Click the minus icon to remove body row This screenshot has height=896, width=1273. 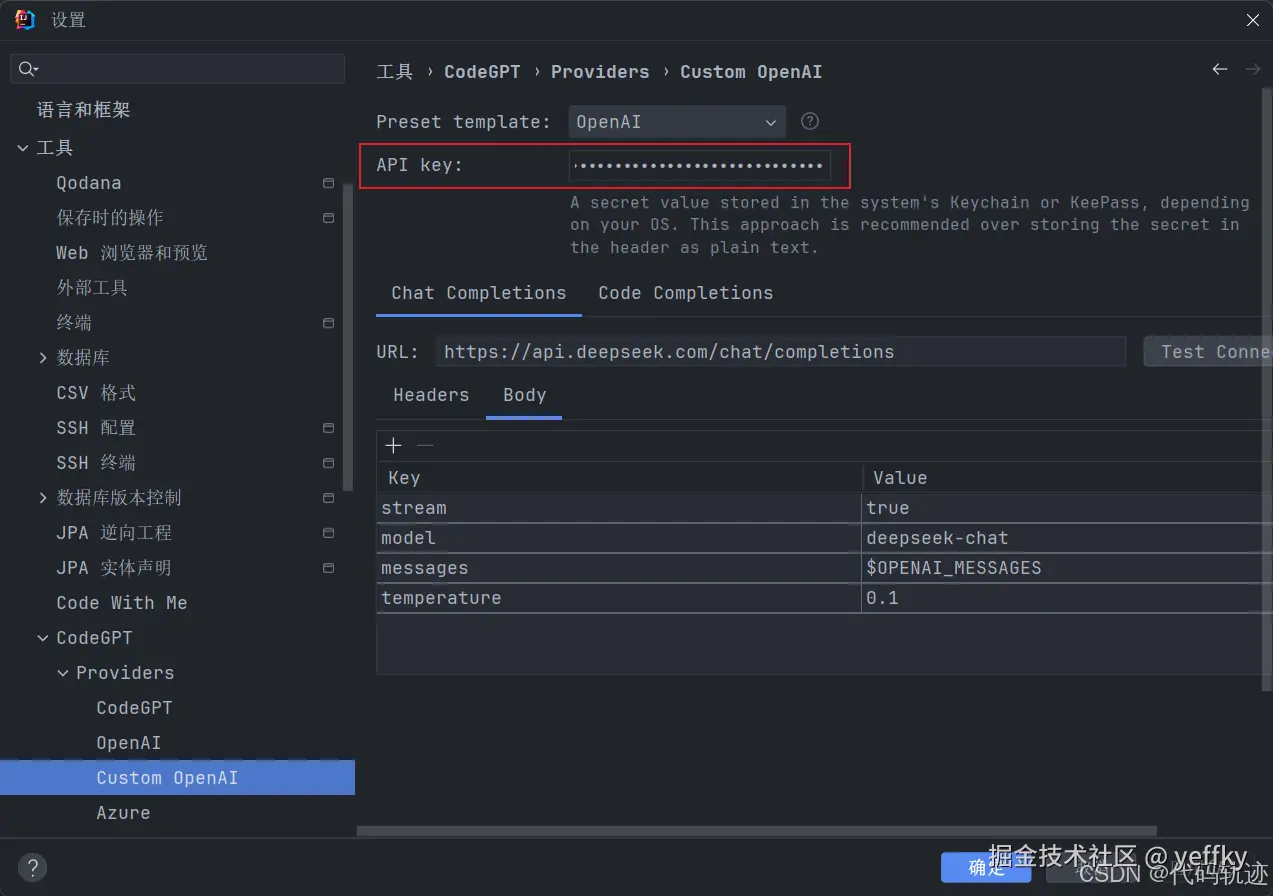[425, 446]
